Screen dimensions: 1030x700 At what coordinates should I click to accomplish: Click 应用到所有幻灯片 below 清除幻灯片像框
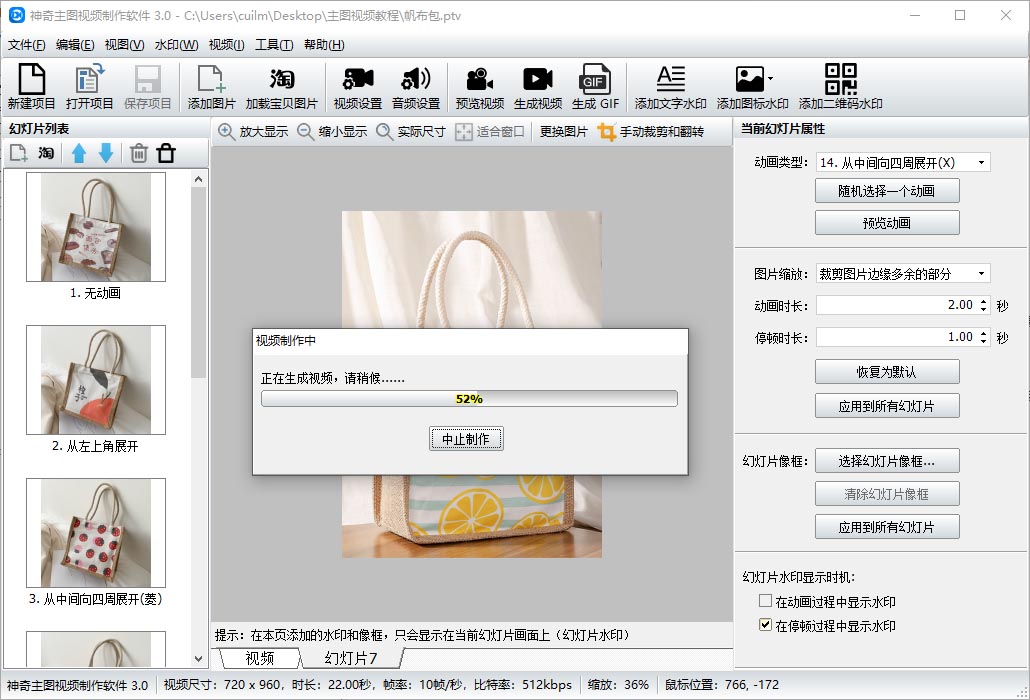[887, 527]
